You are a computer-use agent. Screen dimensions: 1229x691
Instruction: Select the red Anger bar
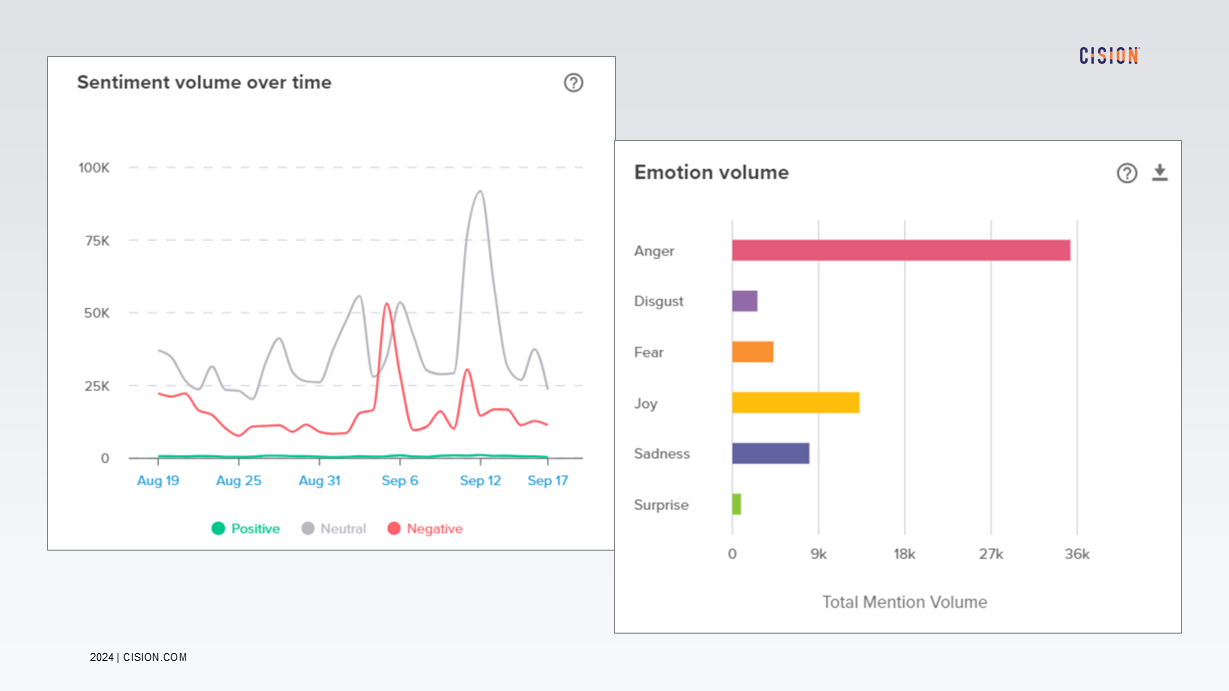click(x=900, y=249)
